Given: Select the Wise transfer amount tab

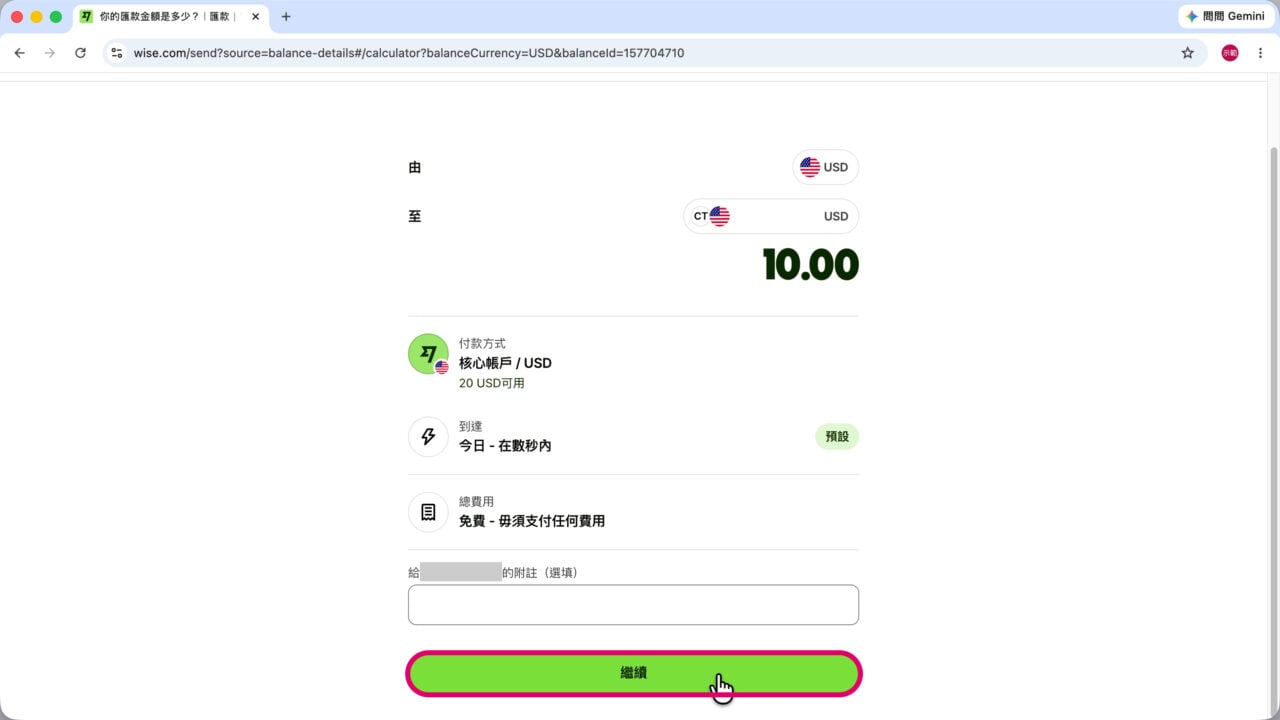Looking at the screenshot, I should click(170, 16).
